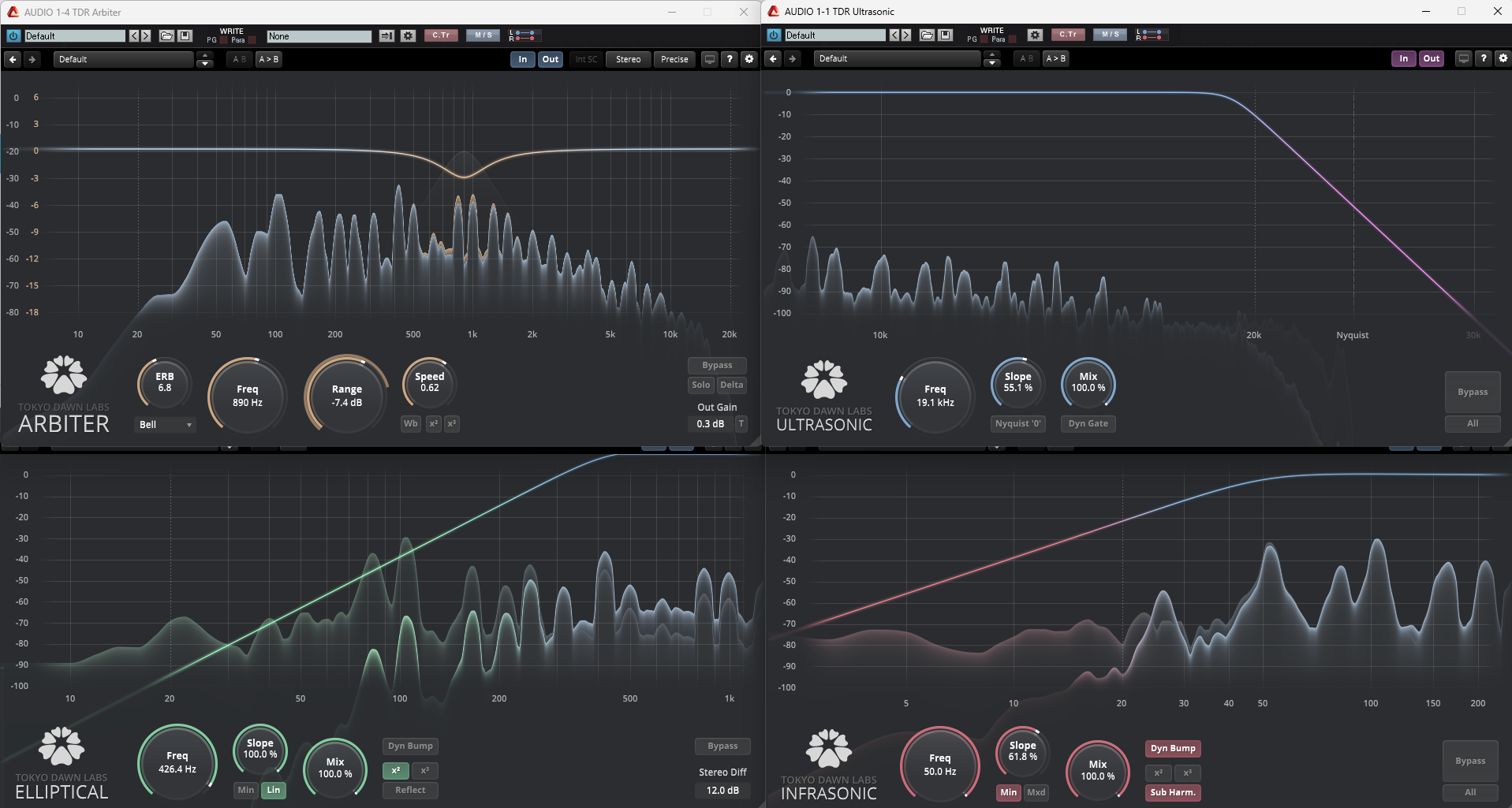Image resolution: width=1512 pixels, height=808 pixels.
Task: Enable Dyn Gate in Ultrasonic
Action: (1088, 423)
